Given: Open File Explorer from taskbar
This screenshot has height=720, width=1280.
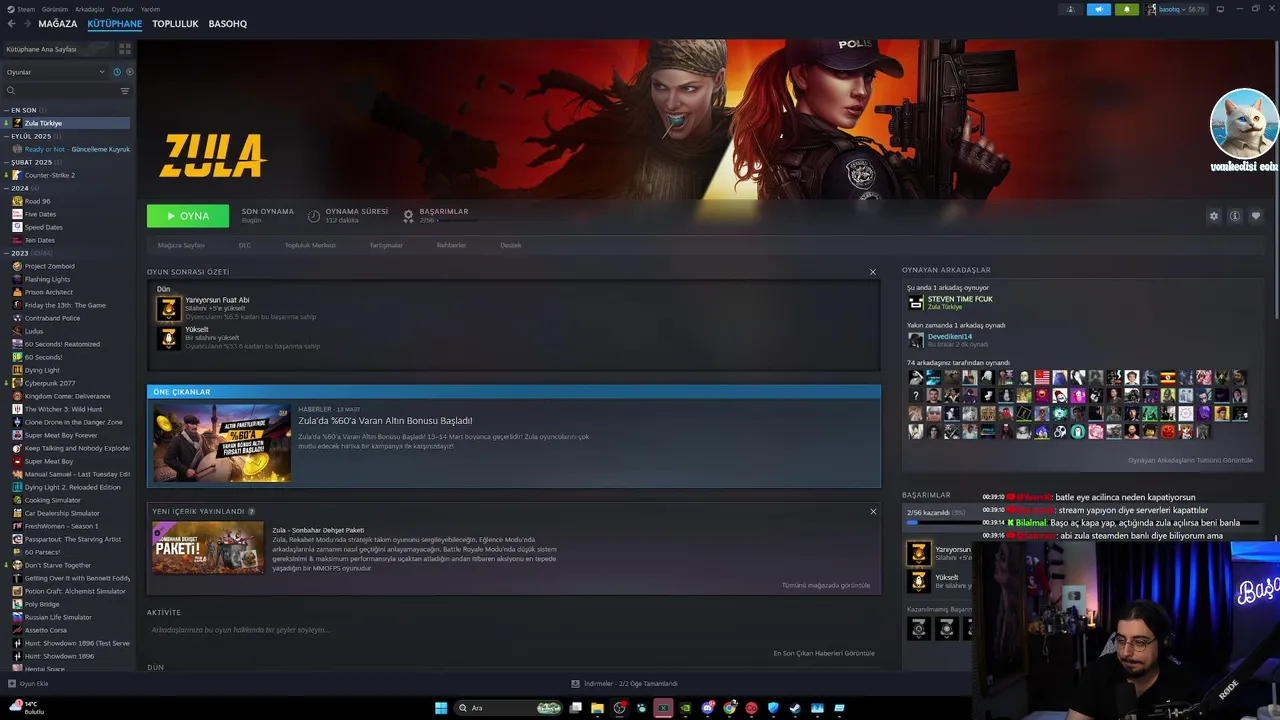Looking at the screenshot, I should [597, 708].
